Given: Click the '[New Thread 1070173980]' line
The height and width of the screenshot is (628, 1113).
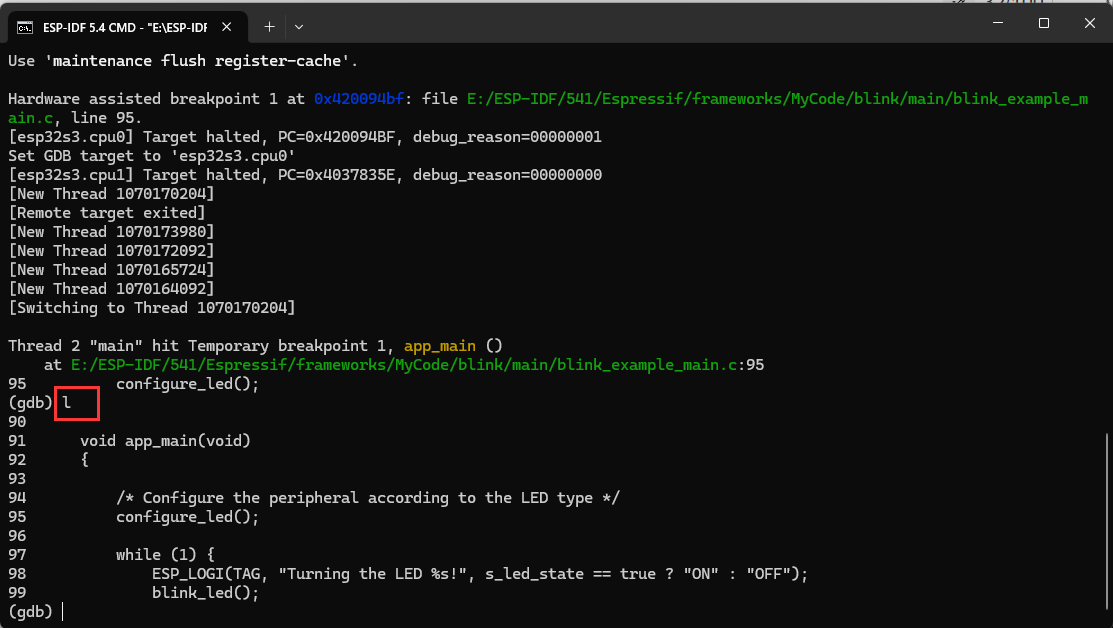Looking at the screenshot, I should (x=111, y=231).
